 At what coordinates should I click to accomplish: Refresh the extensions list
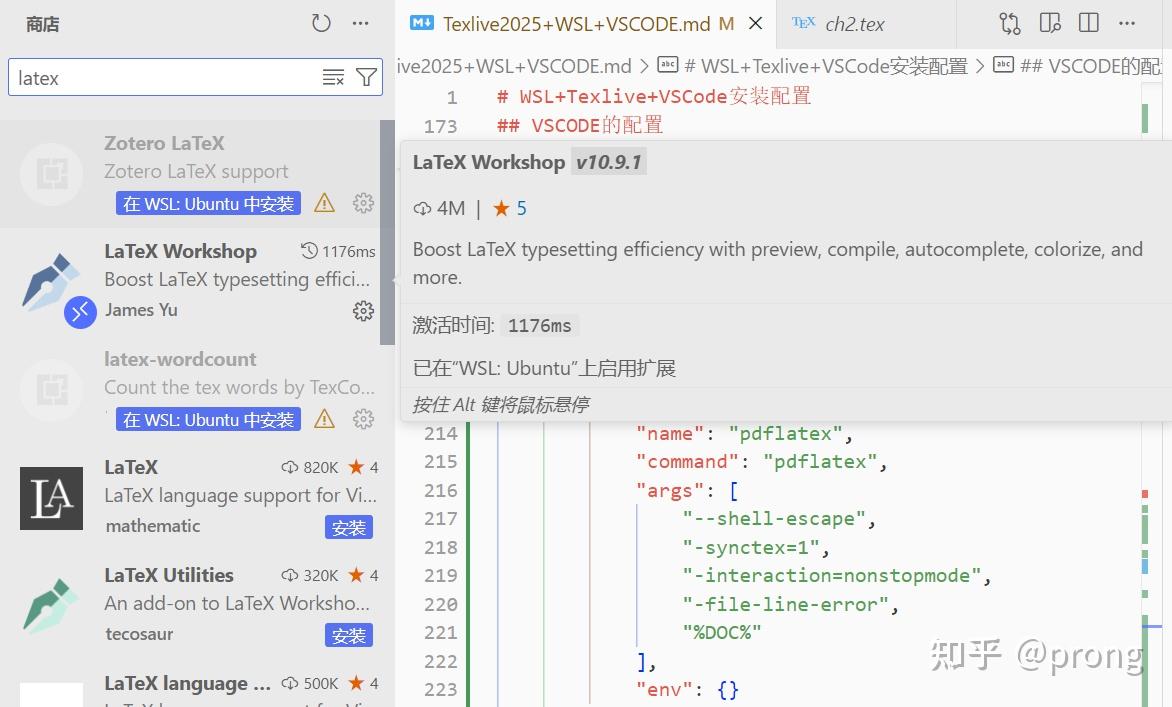coord(320,21)
